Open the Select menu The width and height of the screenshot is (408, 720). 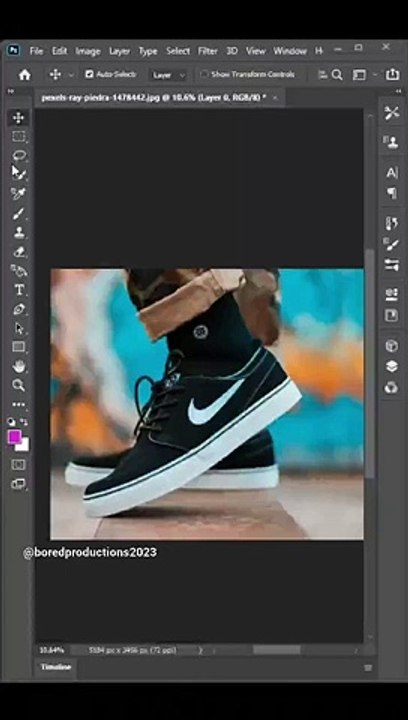tap(178, 51)
